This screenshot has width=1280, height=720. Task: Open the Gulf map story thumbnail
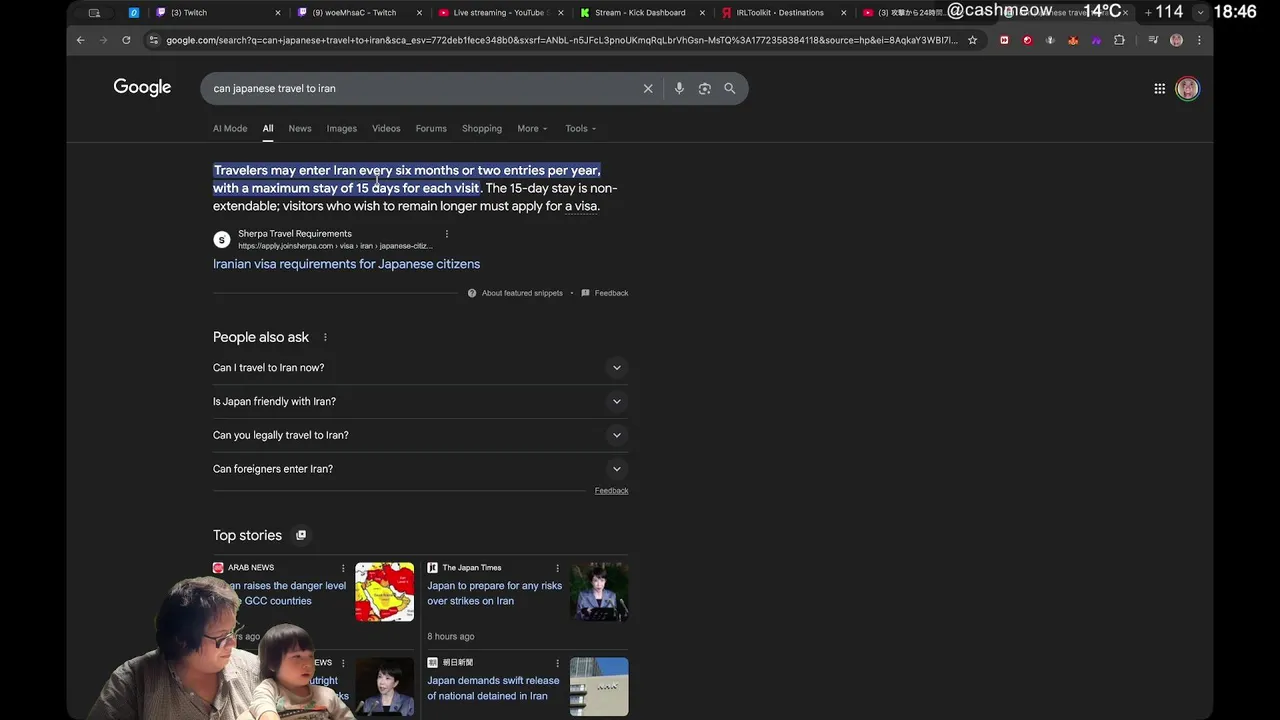[x=384, y=591]
